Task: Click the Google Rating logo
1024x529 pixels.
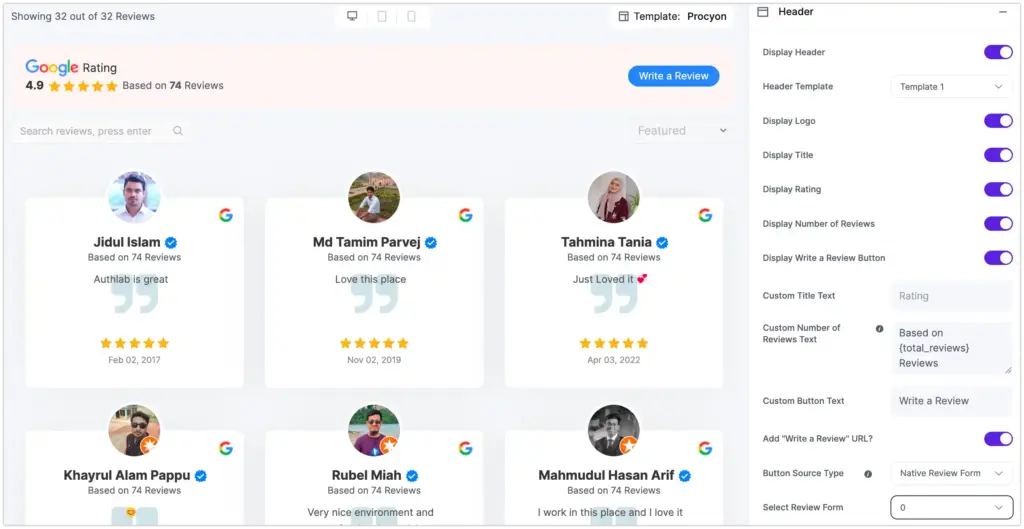Action: [52, 67]
